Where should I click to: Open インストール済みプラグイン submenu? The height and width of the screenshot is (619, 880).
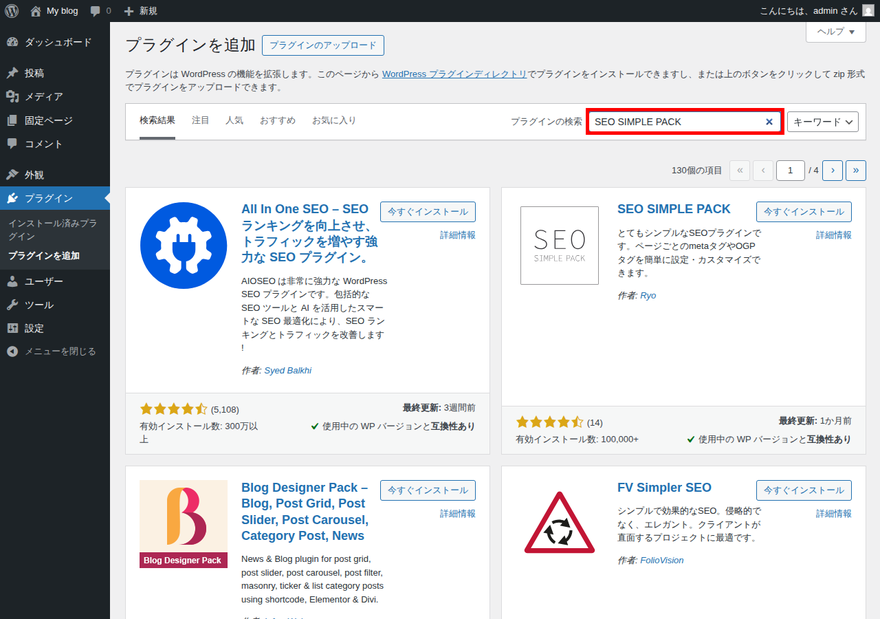pyautogui.click(x=53, y=230)
